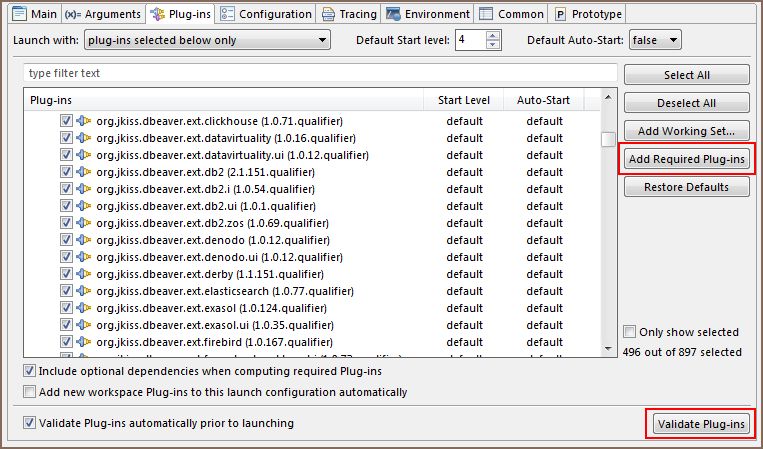Image resolution: width=763 pixels, height=449 pixels.
Task: Click plug-in icon for org.jkiss.dbeaver.ext.exasol.ui
Action: pyautogui.click(x=84, y=325)
